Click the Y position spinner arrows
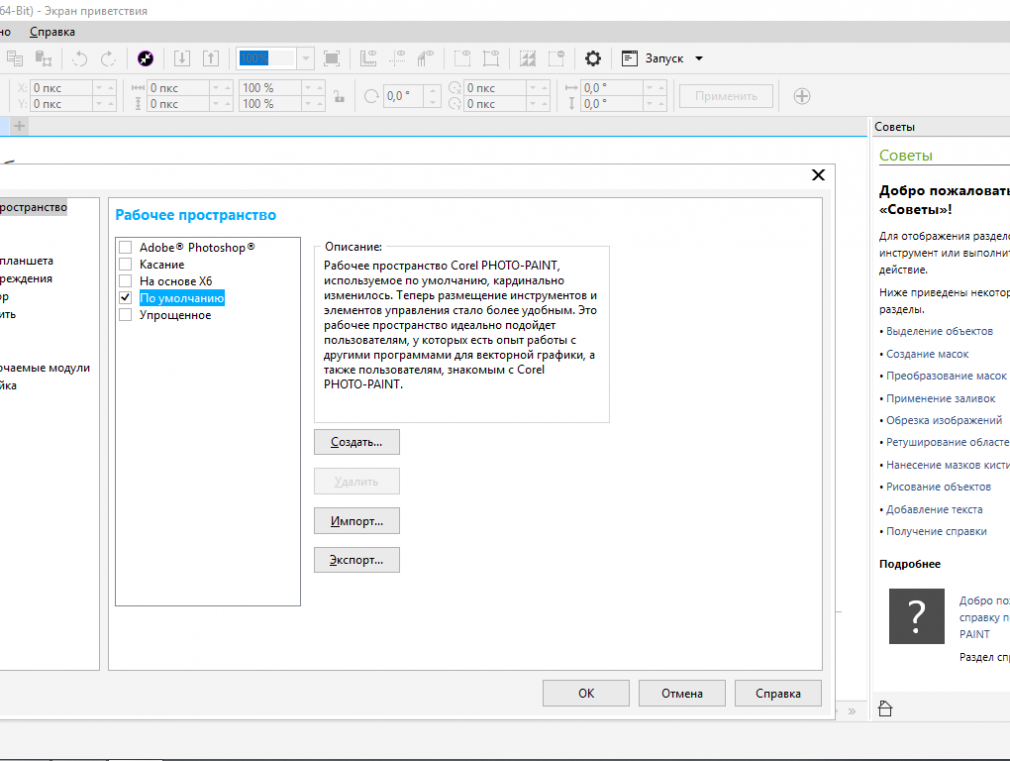Image resolution: width=1010 pixels, height=761 pixels. 105,104
